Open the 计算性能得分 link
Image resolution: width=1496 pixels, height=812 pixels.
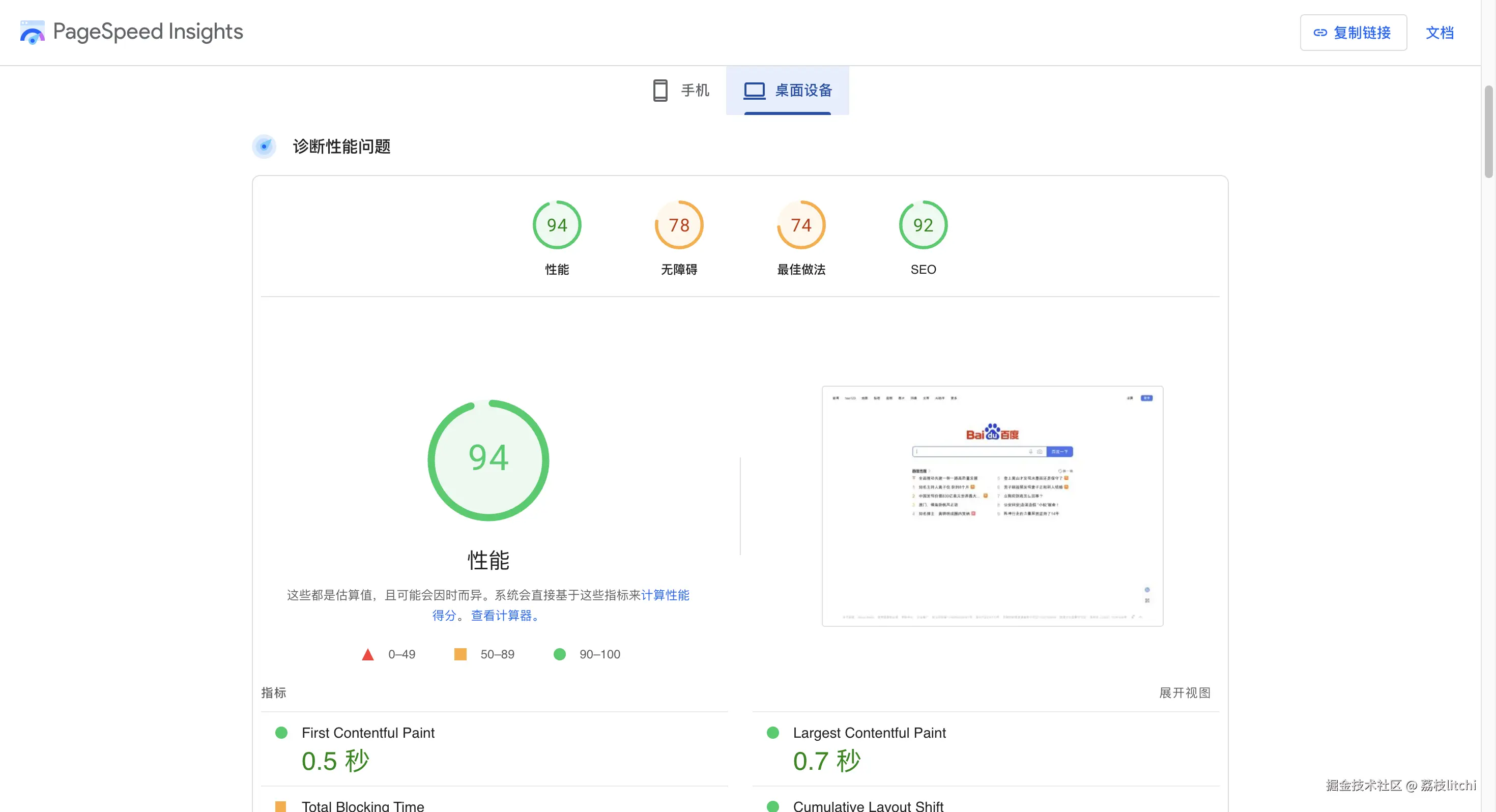[665, 595]
